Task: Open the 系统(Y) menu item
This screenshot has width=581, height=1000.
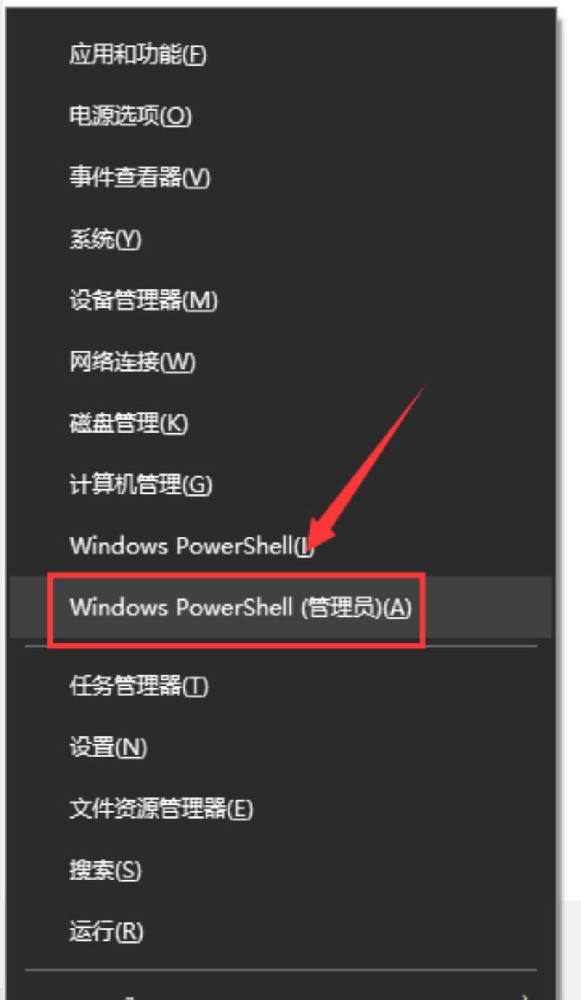Action: (281, 239)
